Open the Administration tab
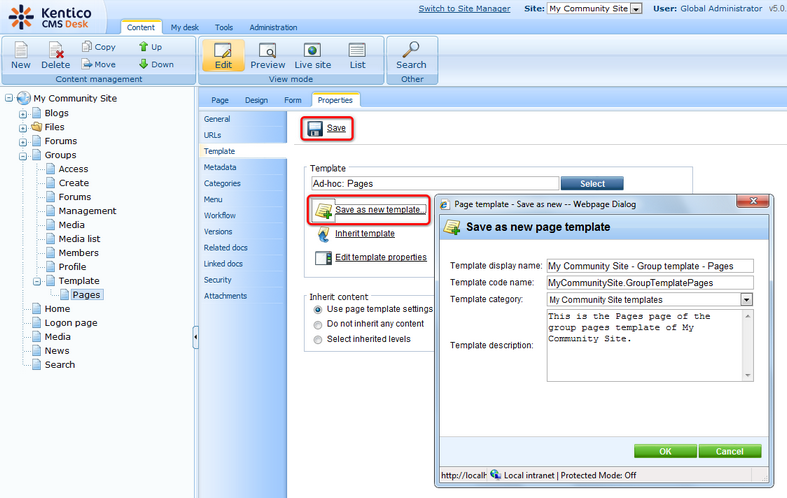Viewport: 787px width, 498px height. [273, 27]
